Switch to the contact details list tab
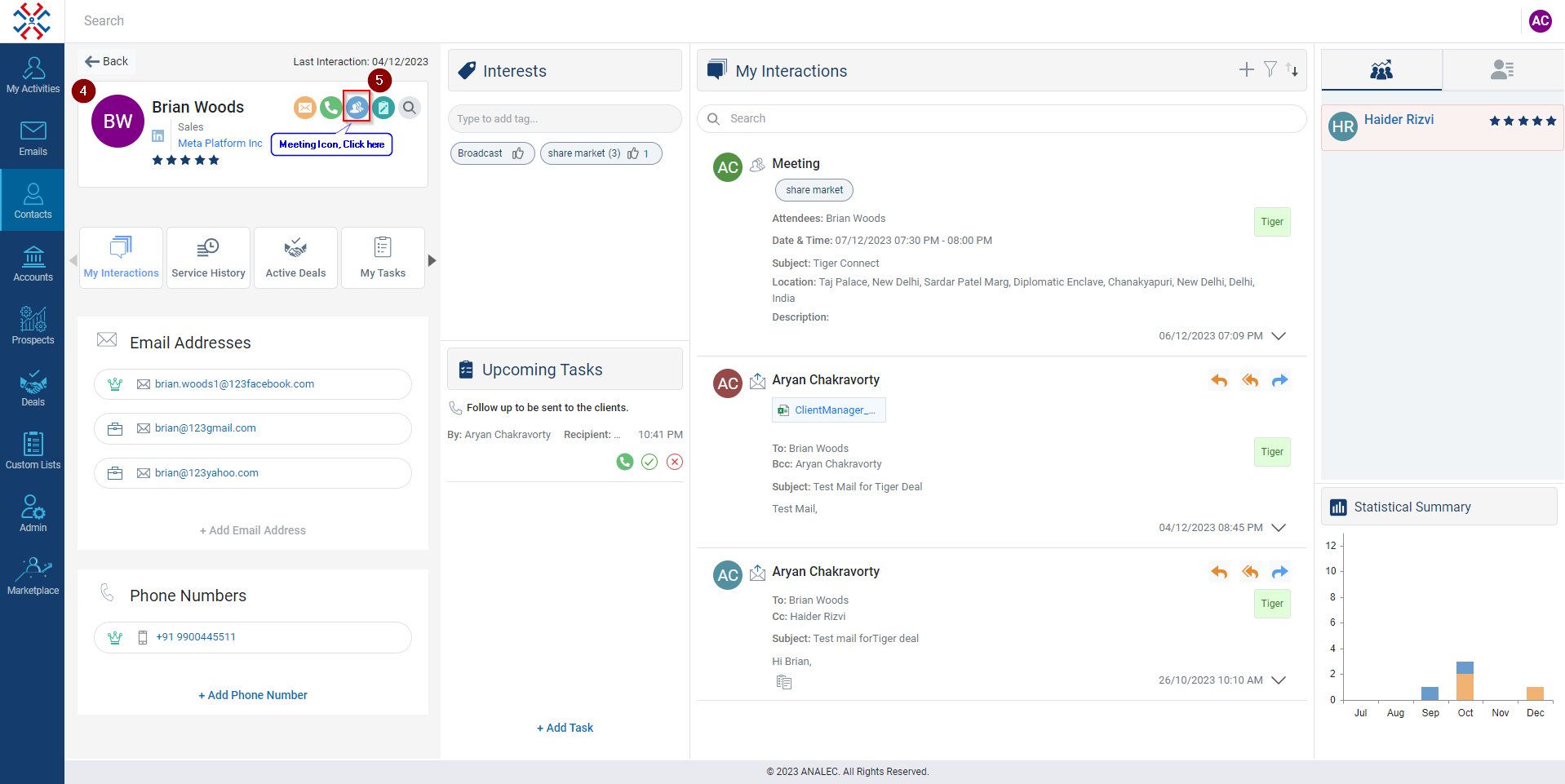Screen dimensions: 1565x784 coord(1502,70)
